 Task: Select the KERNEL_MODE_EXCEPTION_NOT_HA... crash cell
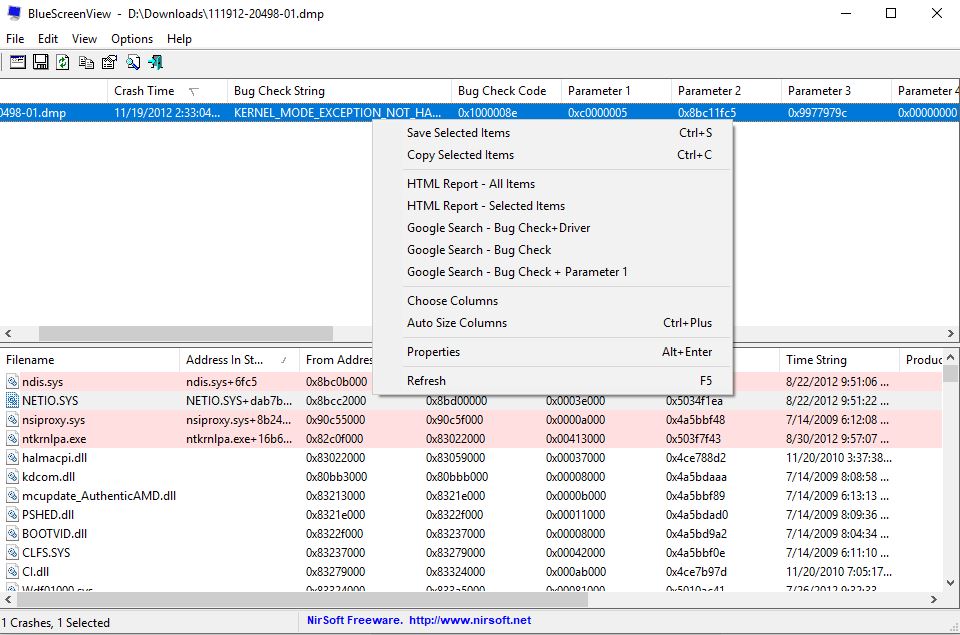coord(337,113)
